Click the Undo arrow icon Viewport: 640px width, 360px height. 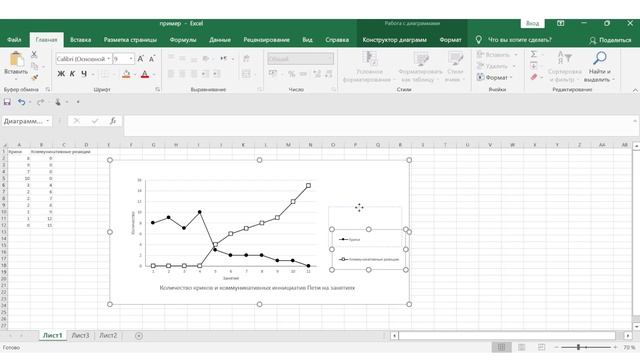click(22, 102)
